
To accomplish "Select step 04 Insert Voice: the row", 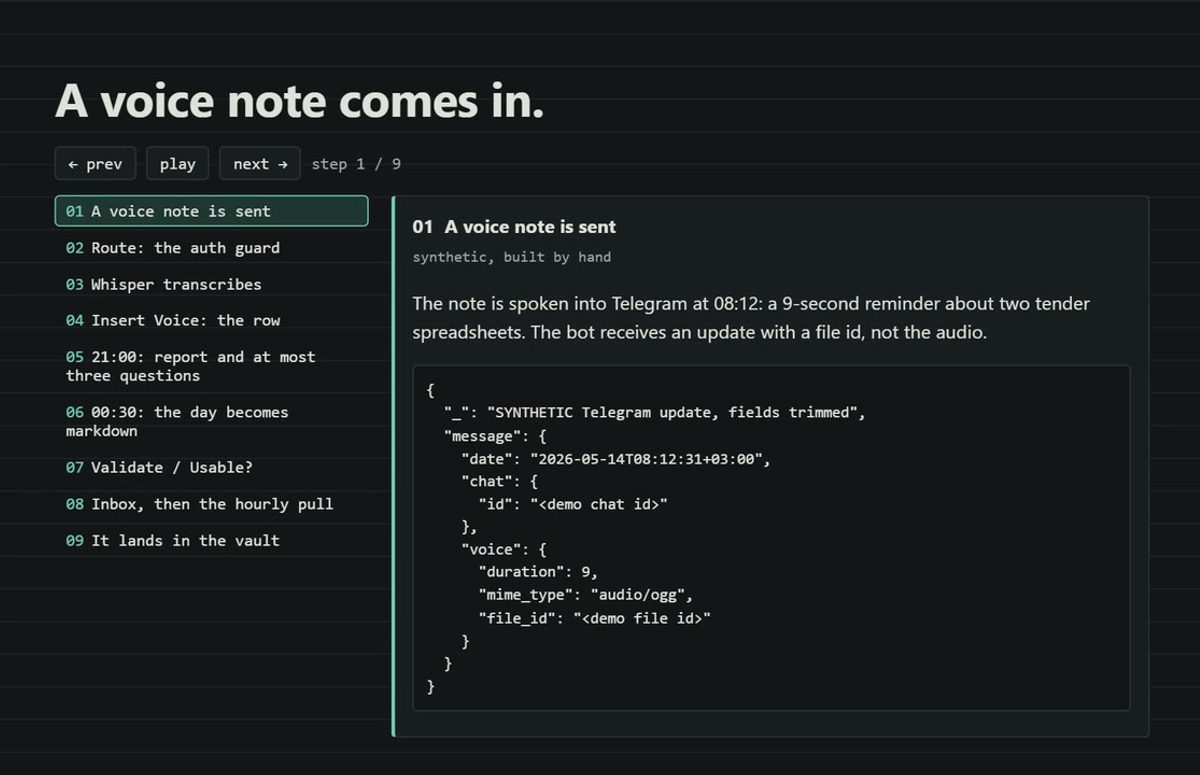I will coord(211,320).
